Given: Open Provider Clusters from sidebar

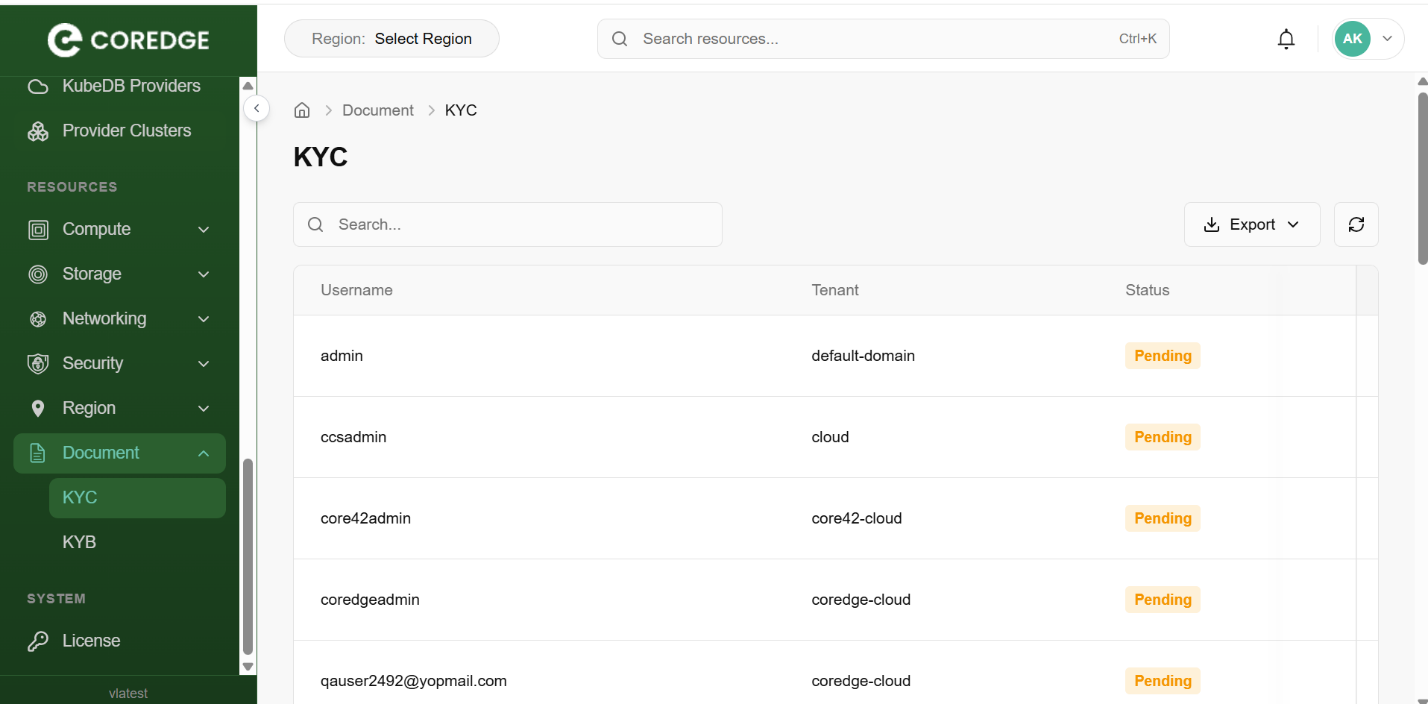Looking at the screenshot, I should coord(126,131).
